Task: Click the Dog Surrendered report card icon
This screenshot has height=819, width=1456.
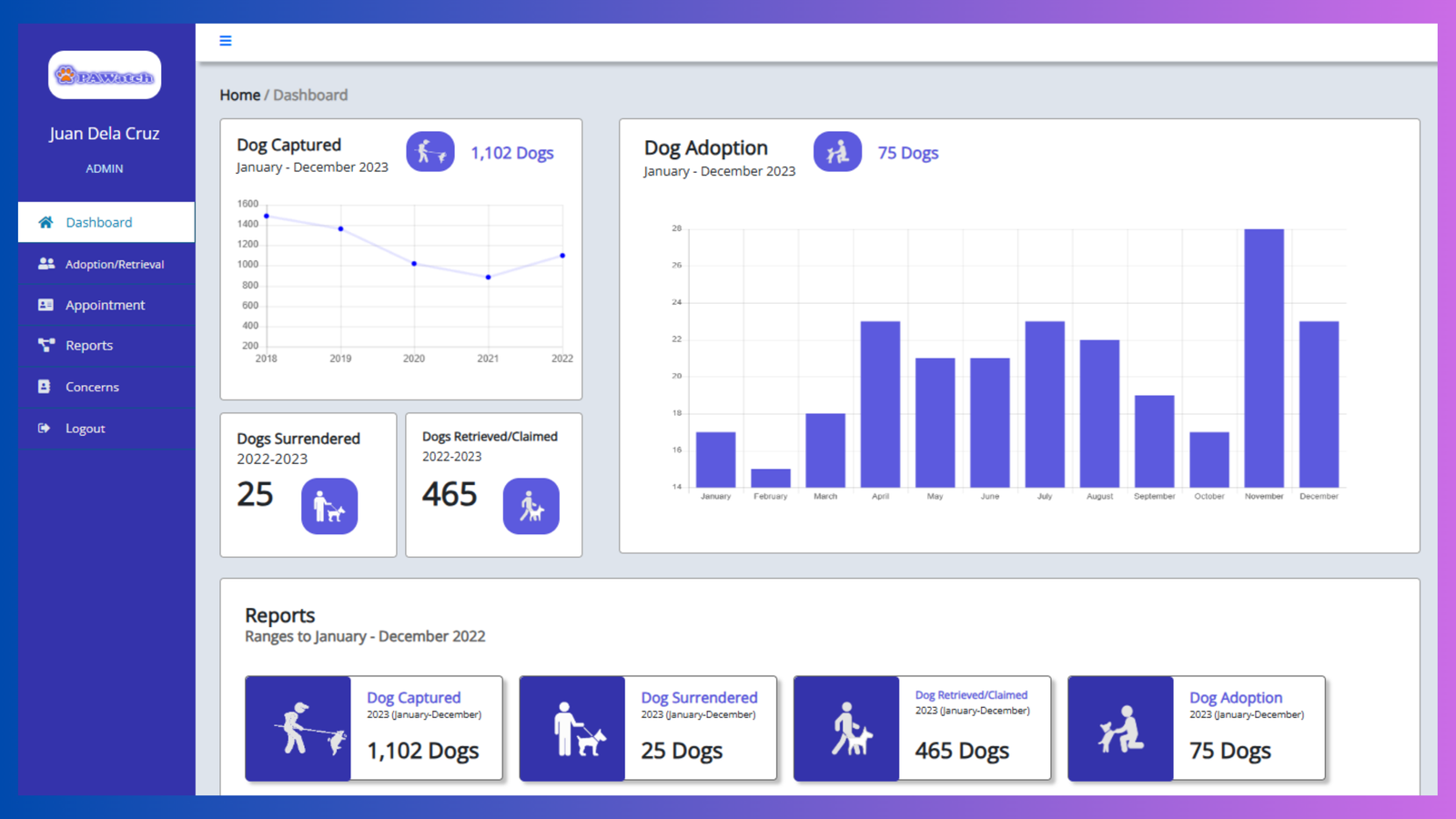Action: pyautogui.click(x=572, y=728)
